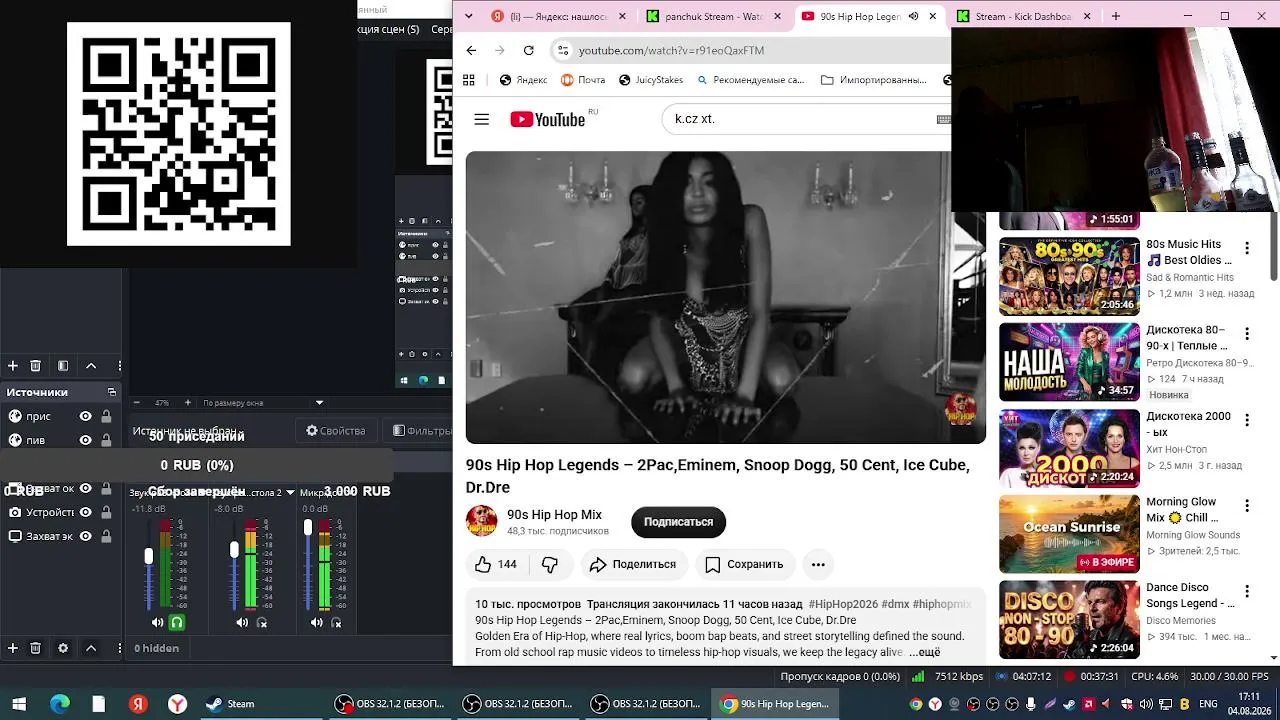Image resolution: width=1280 pixels, height=720 pixels.
Task: Open a new Chrome tab
Action: [x=1116, y=16]
